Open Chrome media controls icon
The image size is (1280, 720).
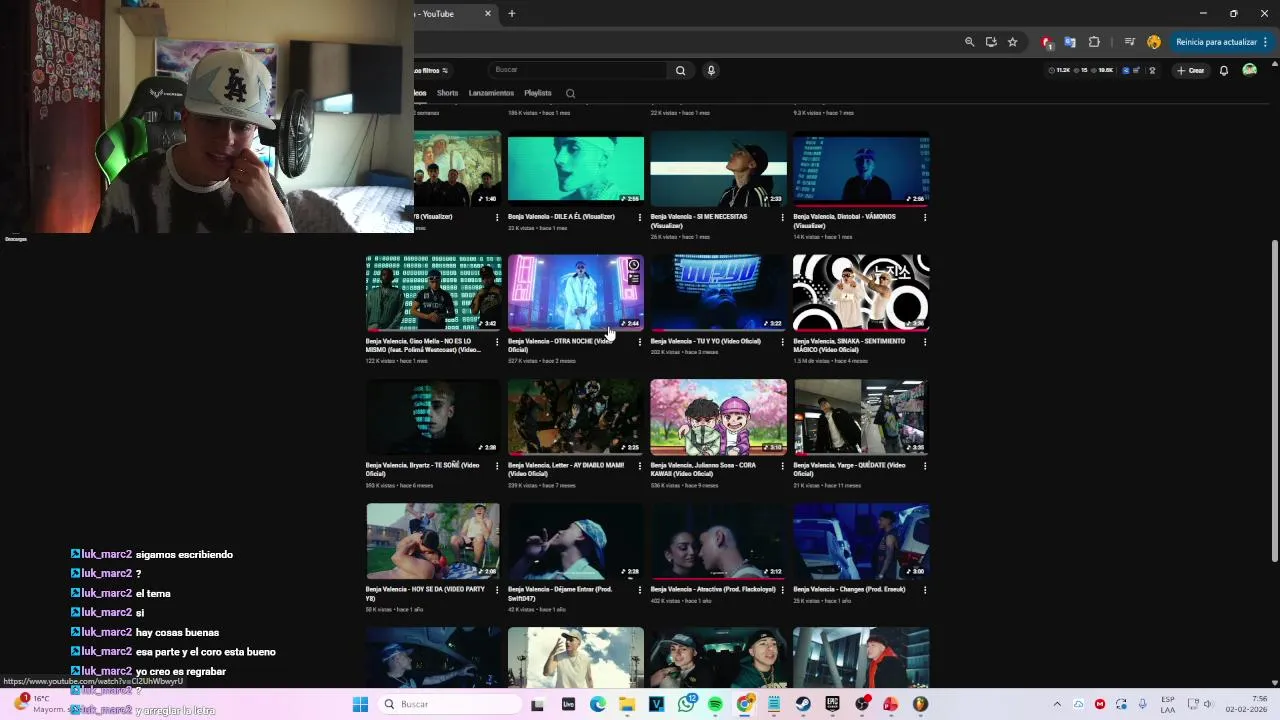pos(1129,42)
